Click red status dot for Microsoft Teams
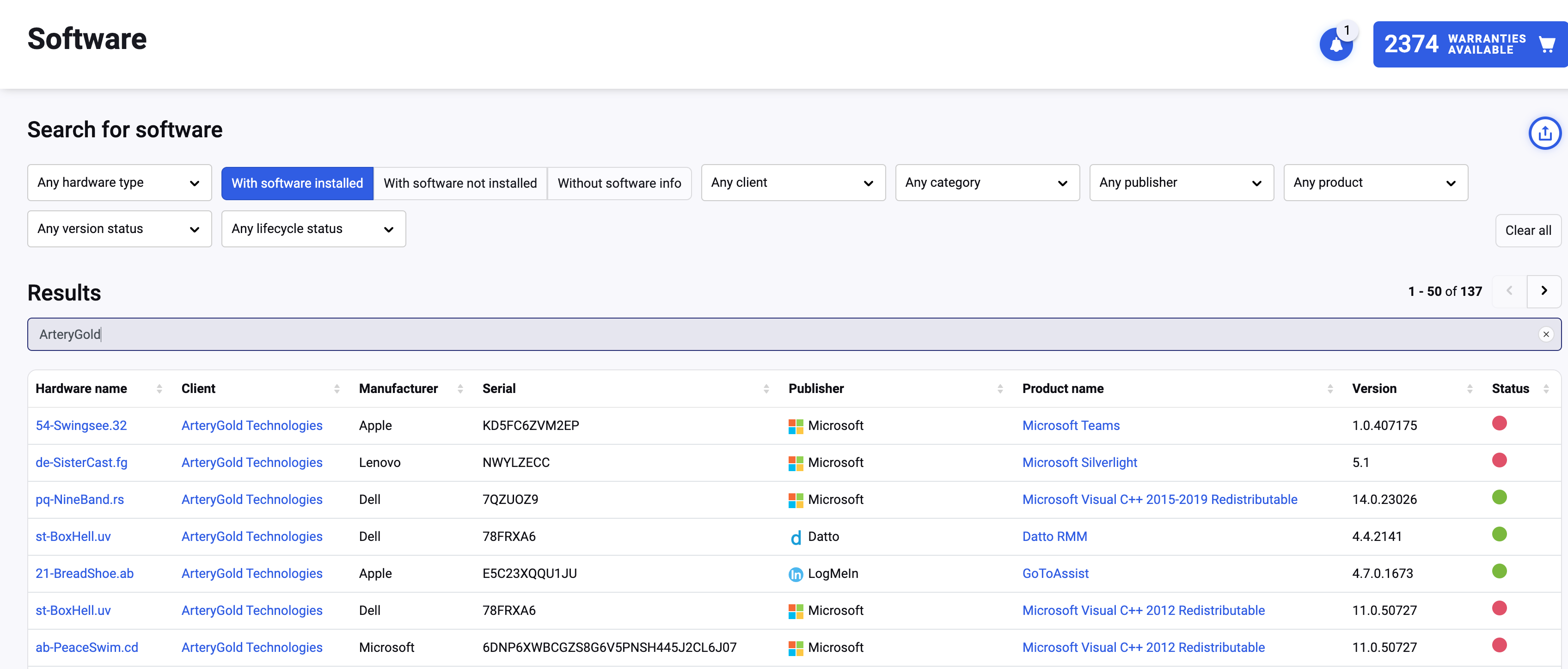Image resolution: width=1568 pixels, height=669 pixels. coord(1499,423)
